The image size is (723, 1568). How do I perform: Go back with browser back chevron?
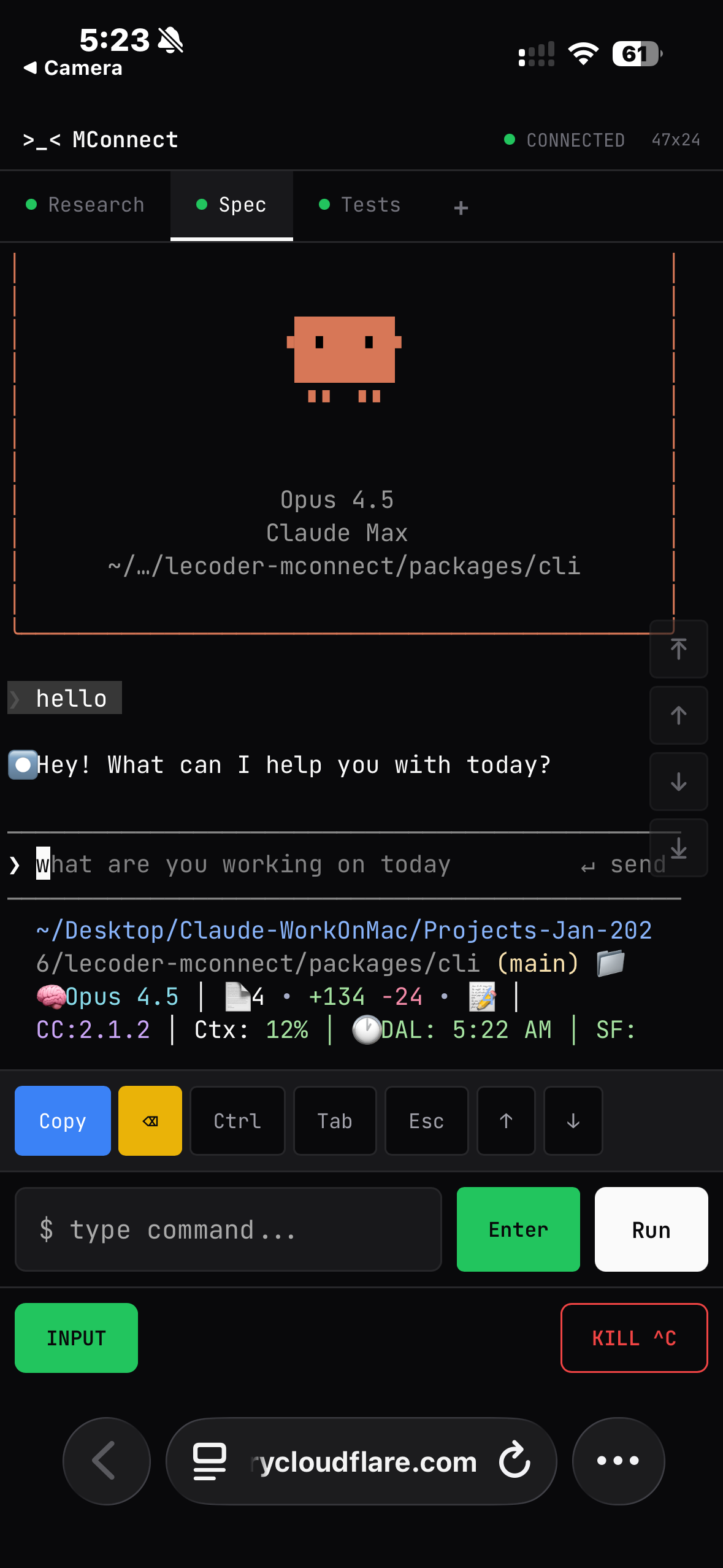[106, 1461]
